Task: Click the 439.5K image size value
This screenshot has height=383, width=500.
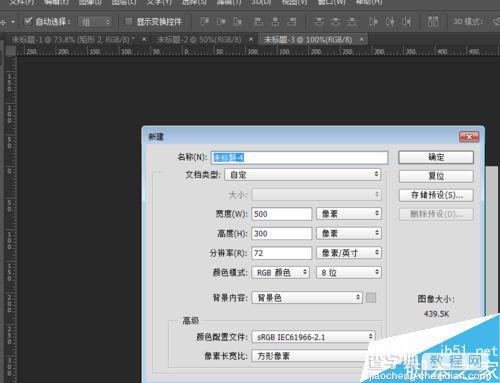Action: tap(436, 314)
